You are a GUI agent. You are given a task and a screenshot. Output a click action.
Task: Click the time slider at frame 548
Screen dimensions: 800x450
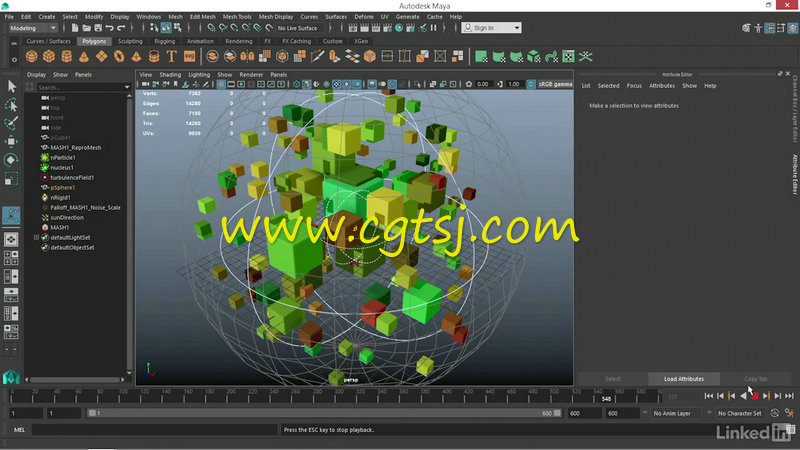[x=606, y=396]
